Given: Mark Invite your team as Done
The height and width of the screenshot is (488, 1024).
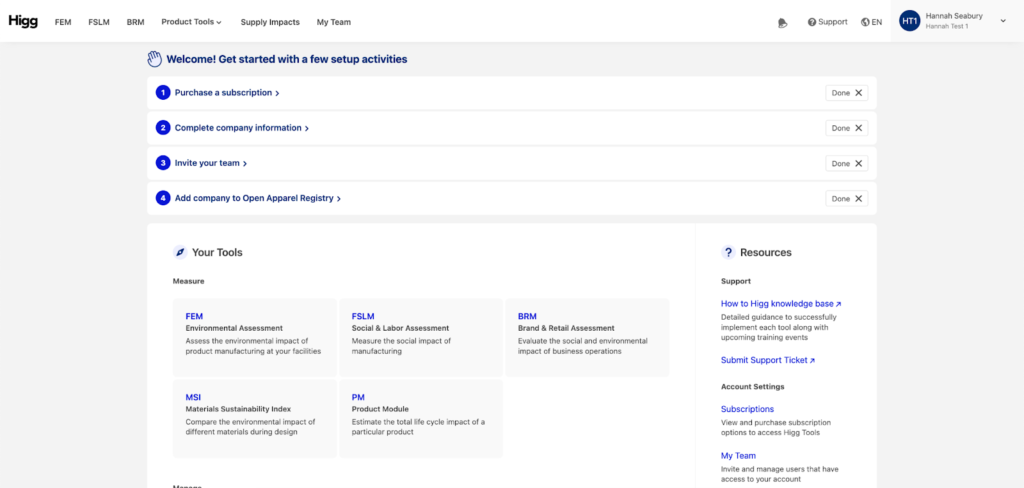Looking at the screenshot, I should (x=846, y=163).
